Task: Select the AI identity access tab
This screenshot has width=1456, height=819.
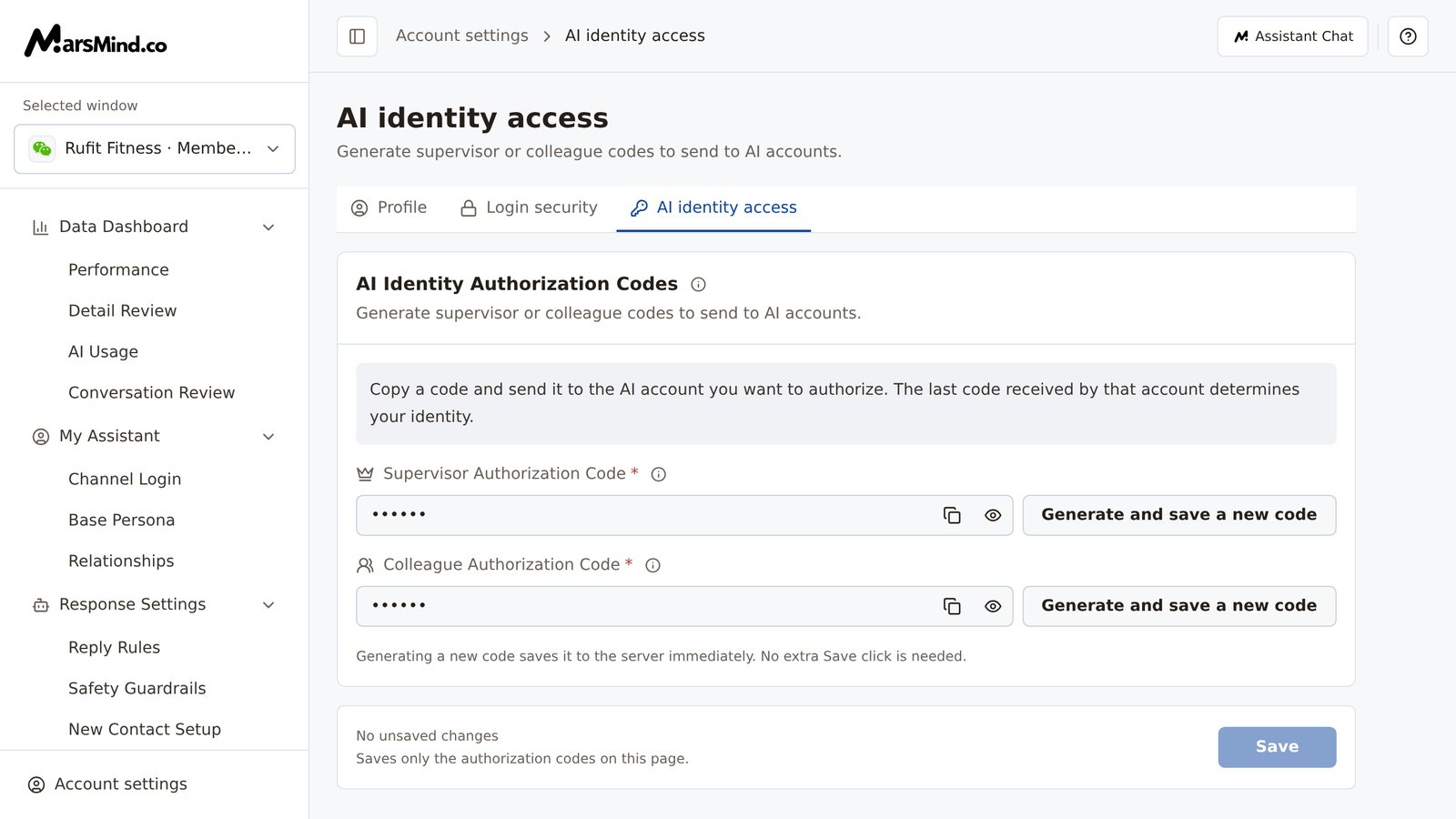Action: point(713,207)
